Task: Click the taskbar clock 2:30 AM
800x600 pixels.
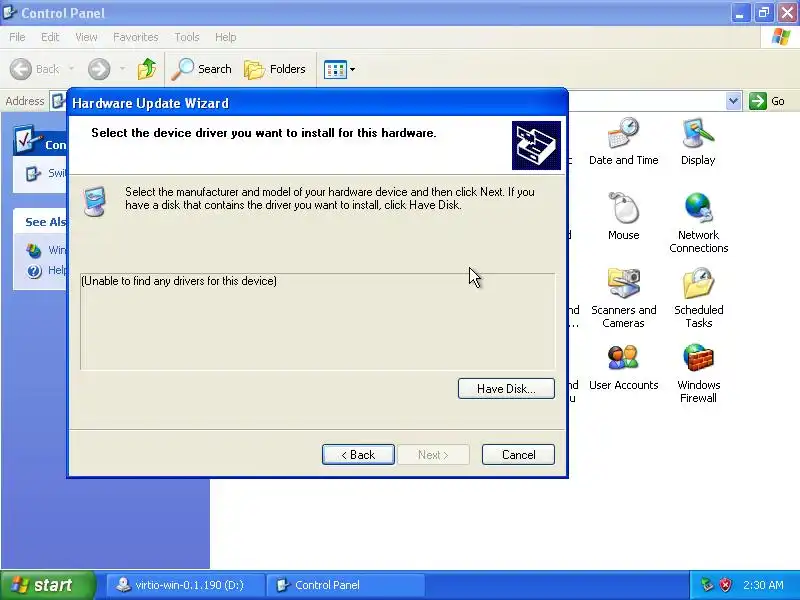Action: [x=763, y=585]
